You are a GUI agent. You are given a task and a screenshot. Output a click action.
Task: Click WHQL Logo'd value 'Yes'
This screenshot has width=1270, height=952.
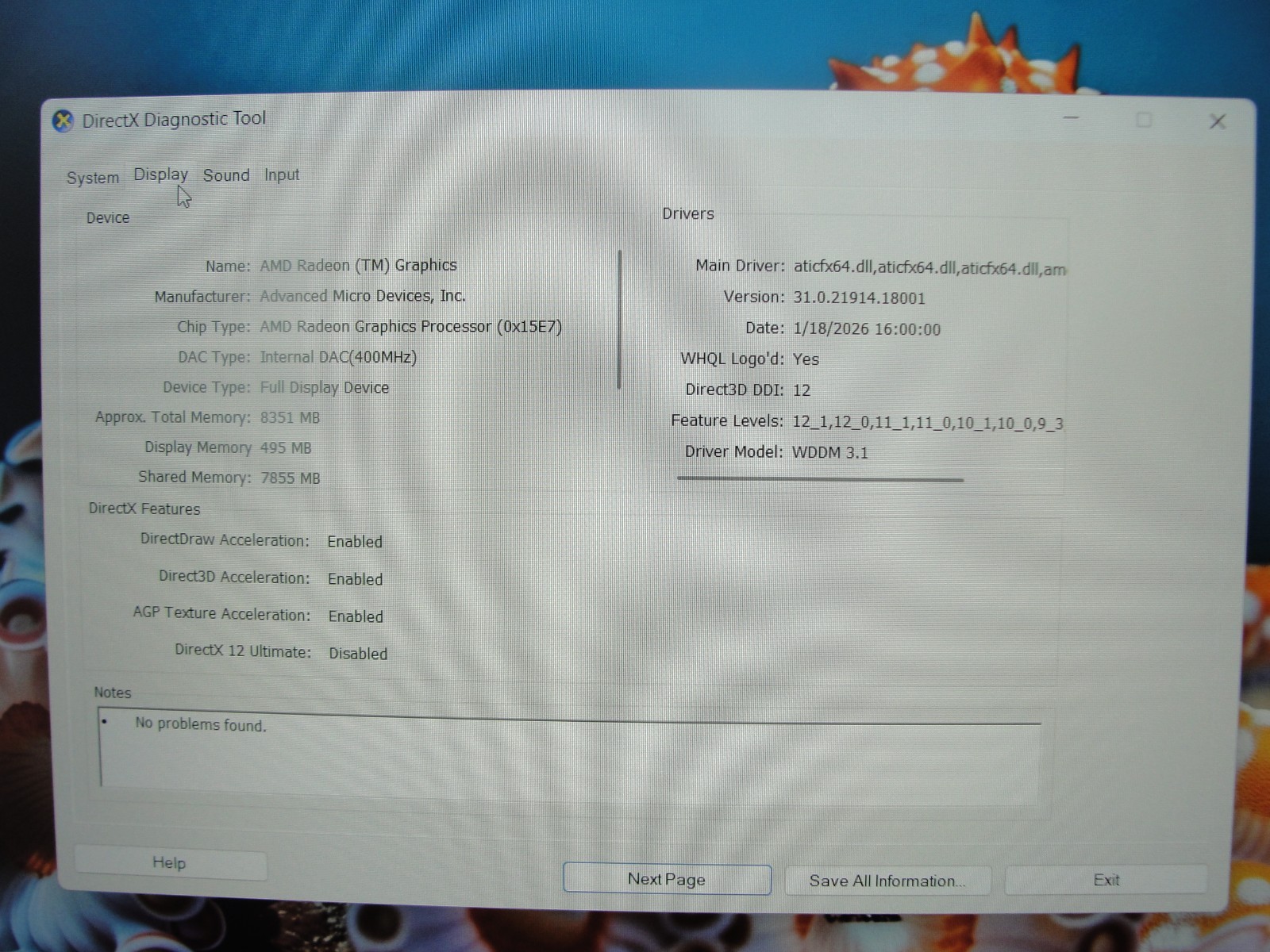click(x=806, y=359)
